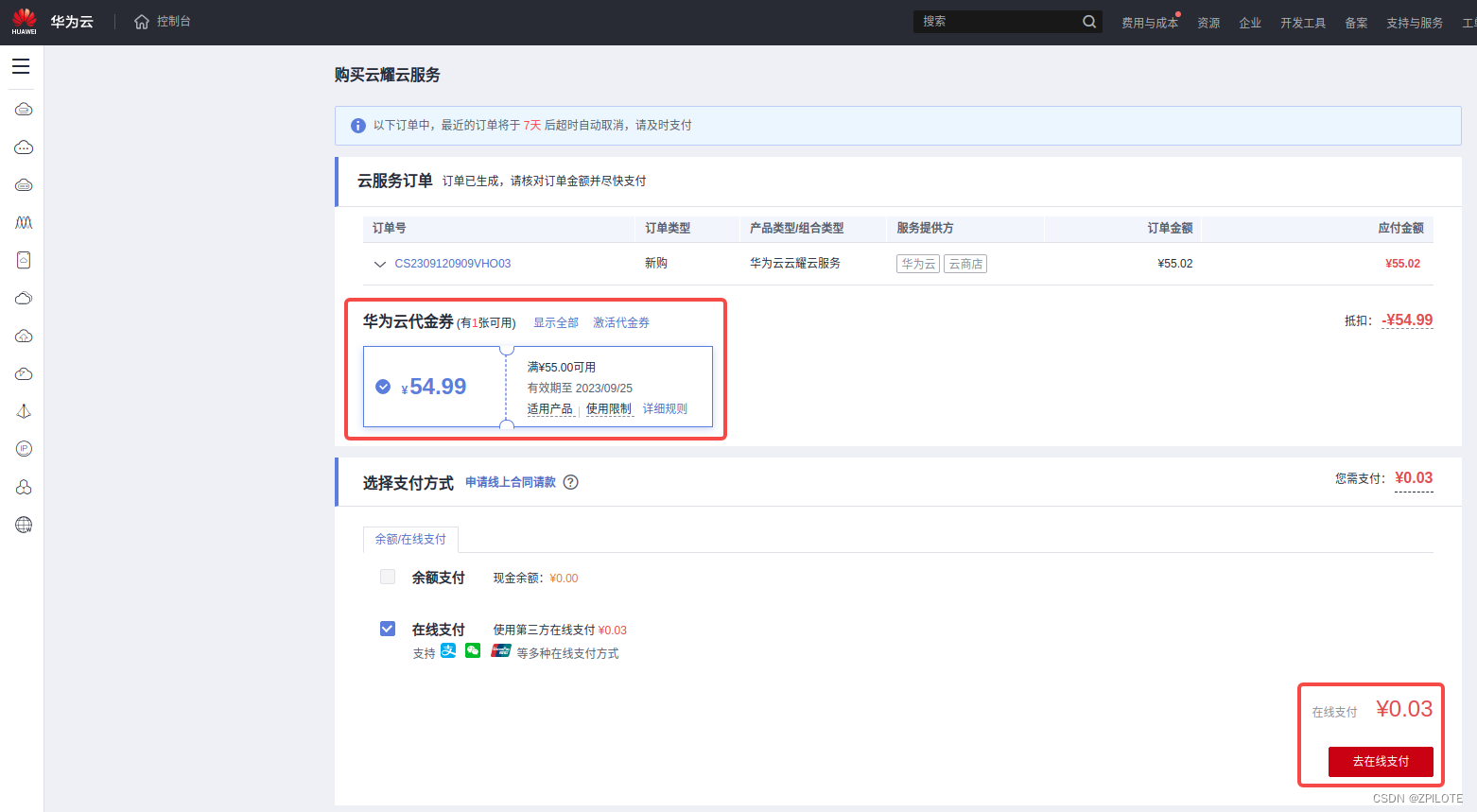Viewport: 1477px width, 812px height.
Task: Expand order CS2309120909VHO03 chevron
Action: [380, 265]
